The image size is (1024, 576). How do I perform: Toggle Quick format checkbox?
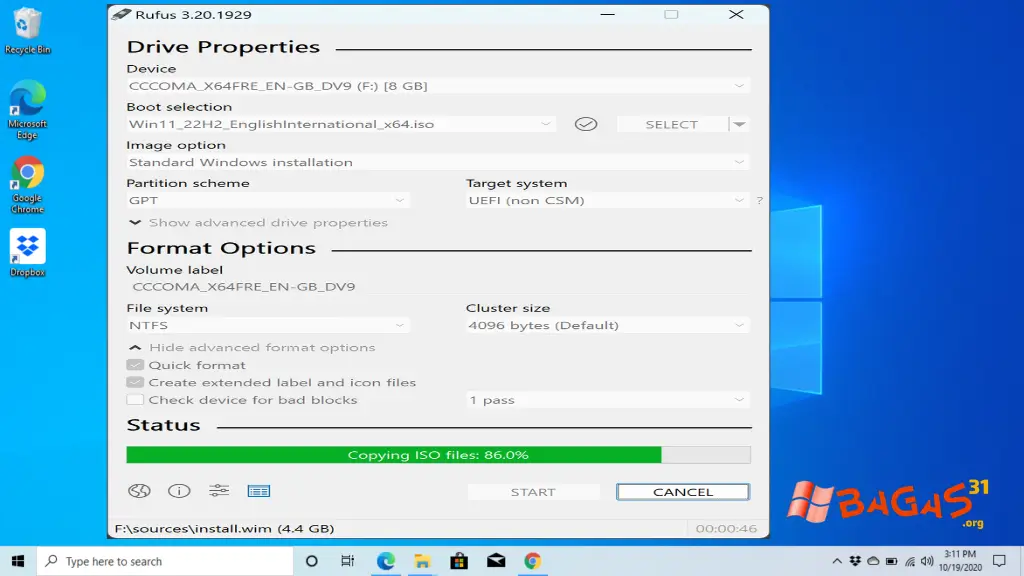pos(135,365)
